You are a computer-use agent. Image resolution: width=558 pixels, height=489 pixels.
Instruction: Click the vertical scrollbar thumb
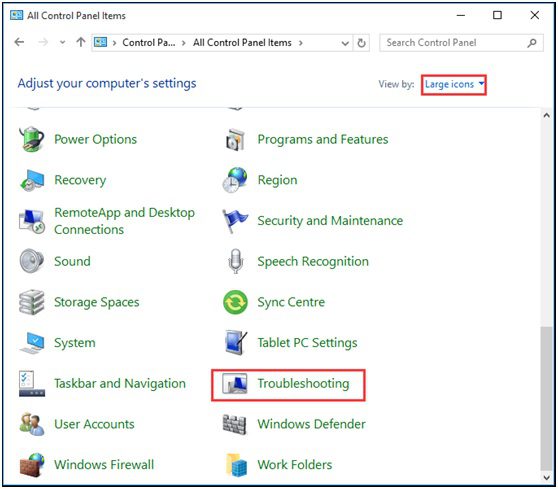tap(547, 399)
